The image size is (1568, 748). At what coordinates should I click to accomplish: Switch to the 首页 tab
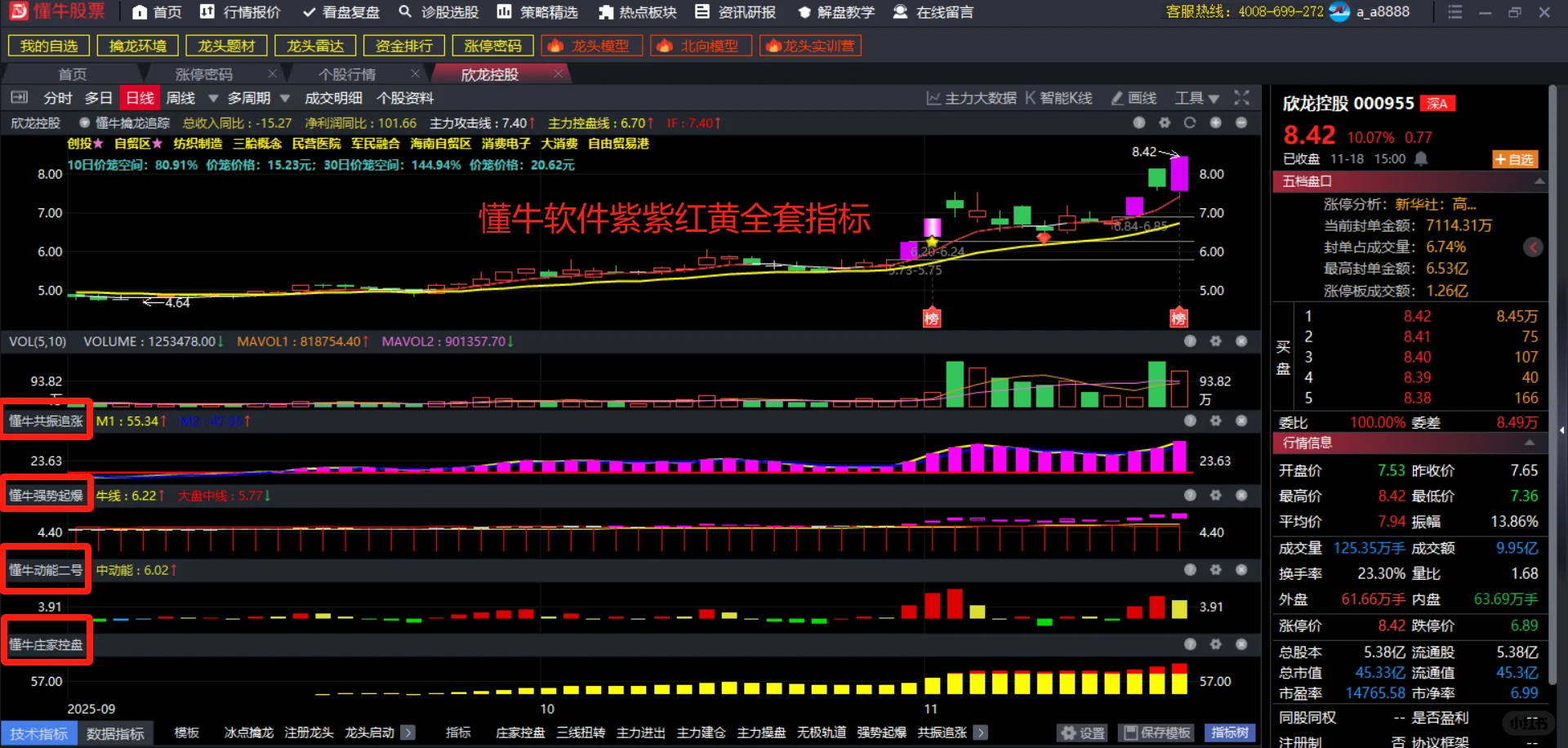click(x=73, y=74)
